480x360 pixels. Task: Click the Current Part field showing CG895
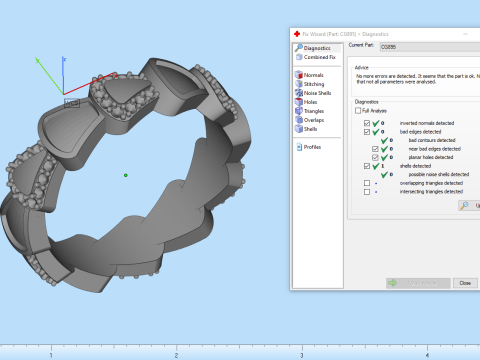430,47
